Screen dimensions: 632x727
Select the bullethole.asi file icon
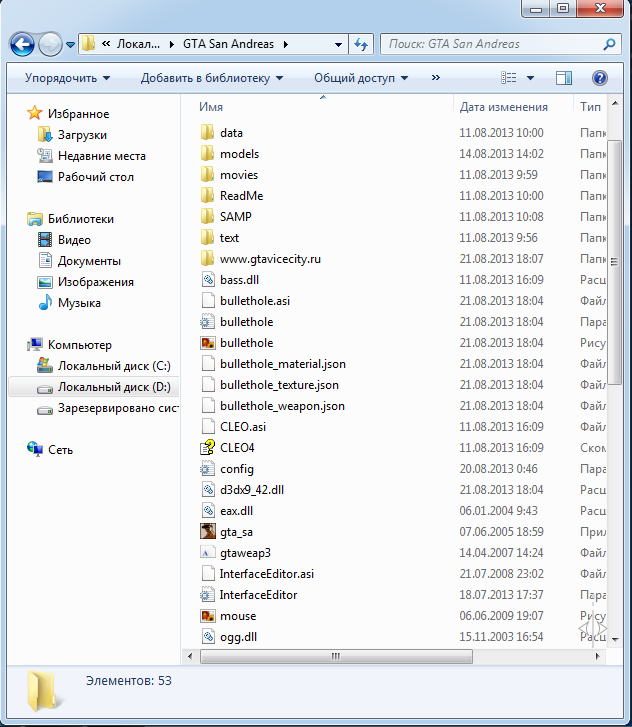pyautogui.click(x=208, y=301)
